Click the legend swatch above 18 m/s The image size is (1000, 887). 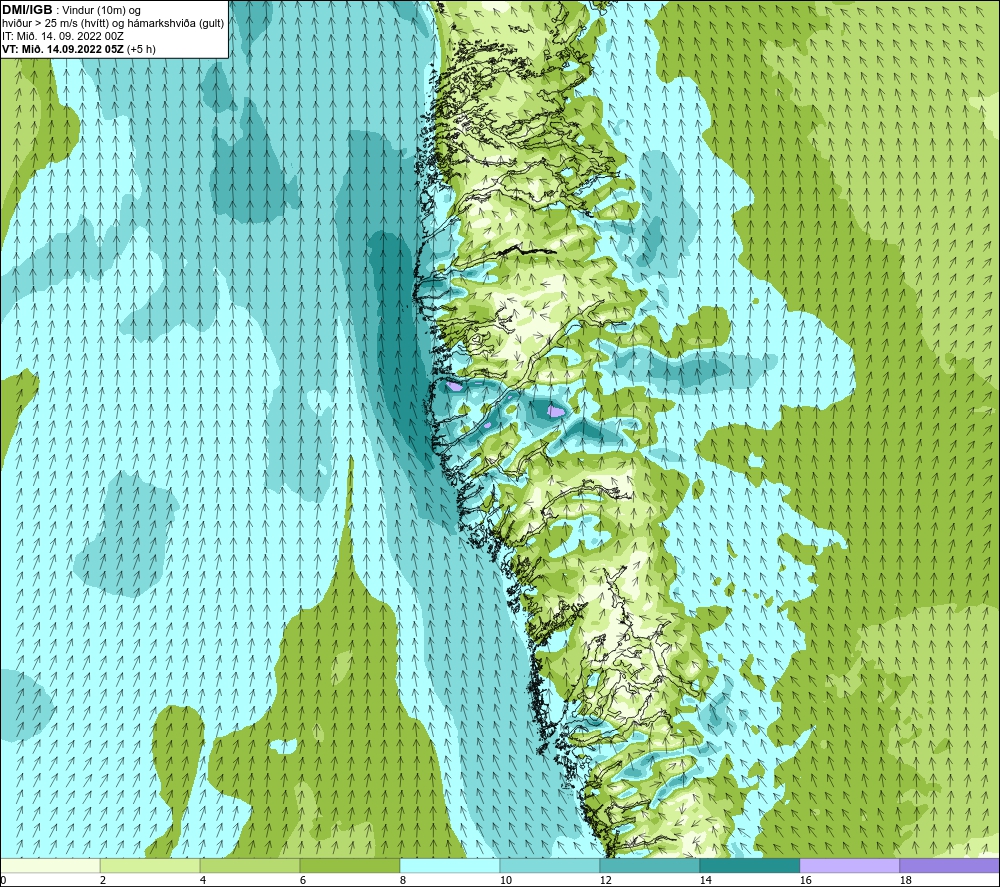coord(950,866)
